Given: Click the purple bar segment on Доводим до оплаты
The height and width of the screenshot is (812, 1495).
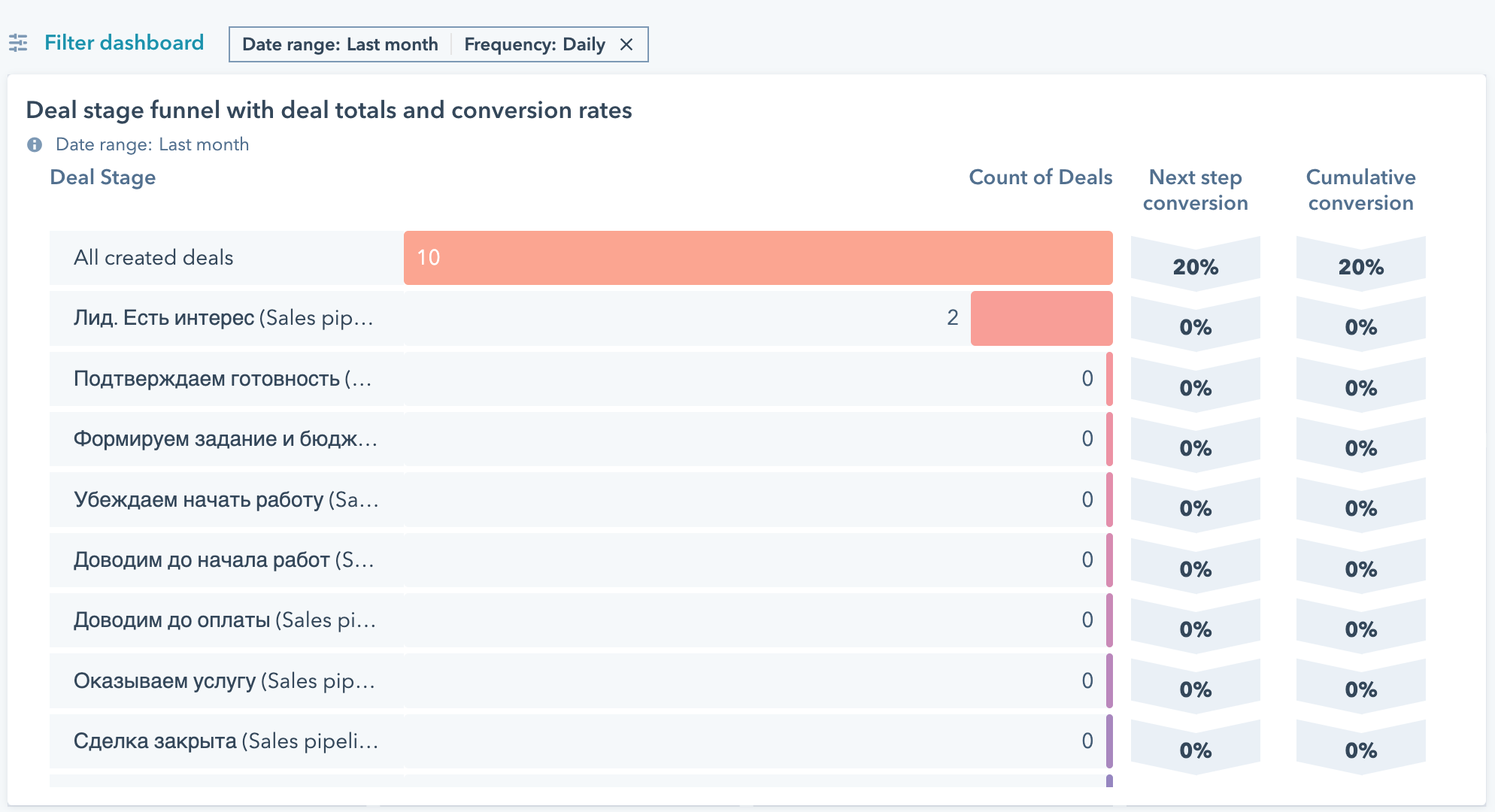Looking at the screenshot, I should coord(1109,620).
